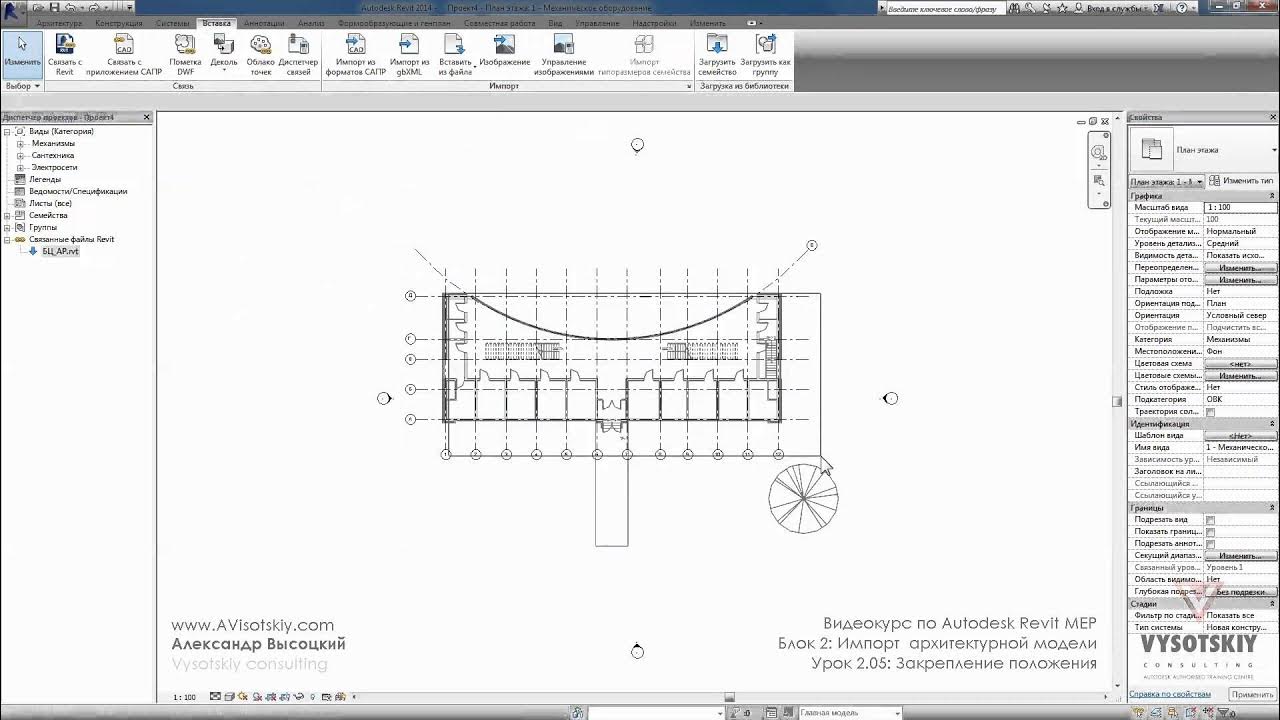This screenshot has width=1280, height=720.
Task: Toggle Траектория солнца checkbox
Action: click(1210, 412)
